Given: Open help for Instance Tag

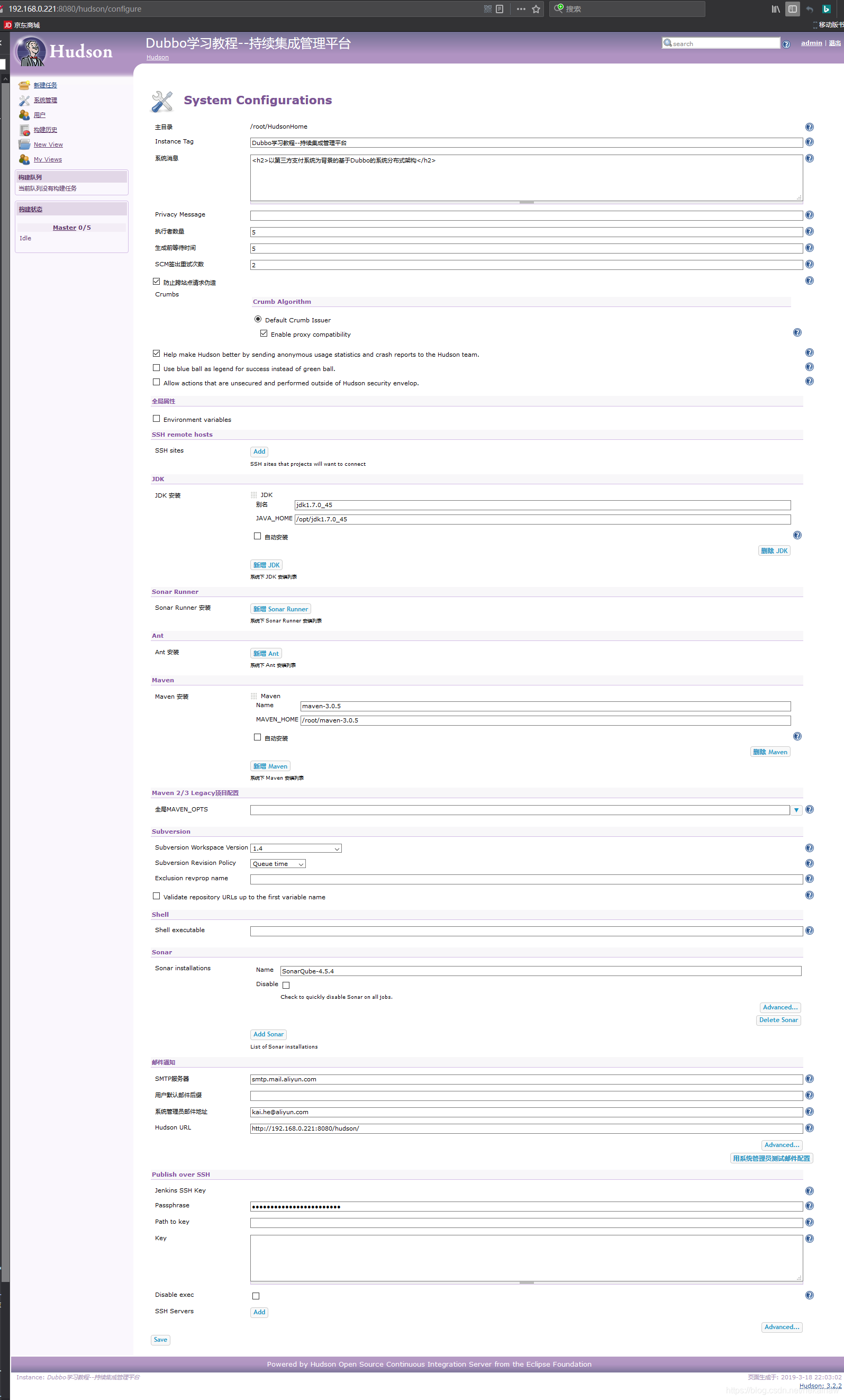Looking at the screenshot, I should coord(810,141).
